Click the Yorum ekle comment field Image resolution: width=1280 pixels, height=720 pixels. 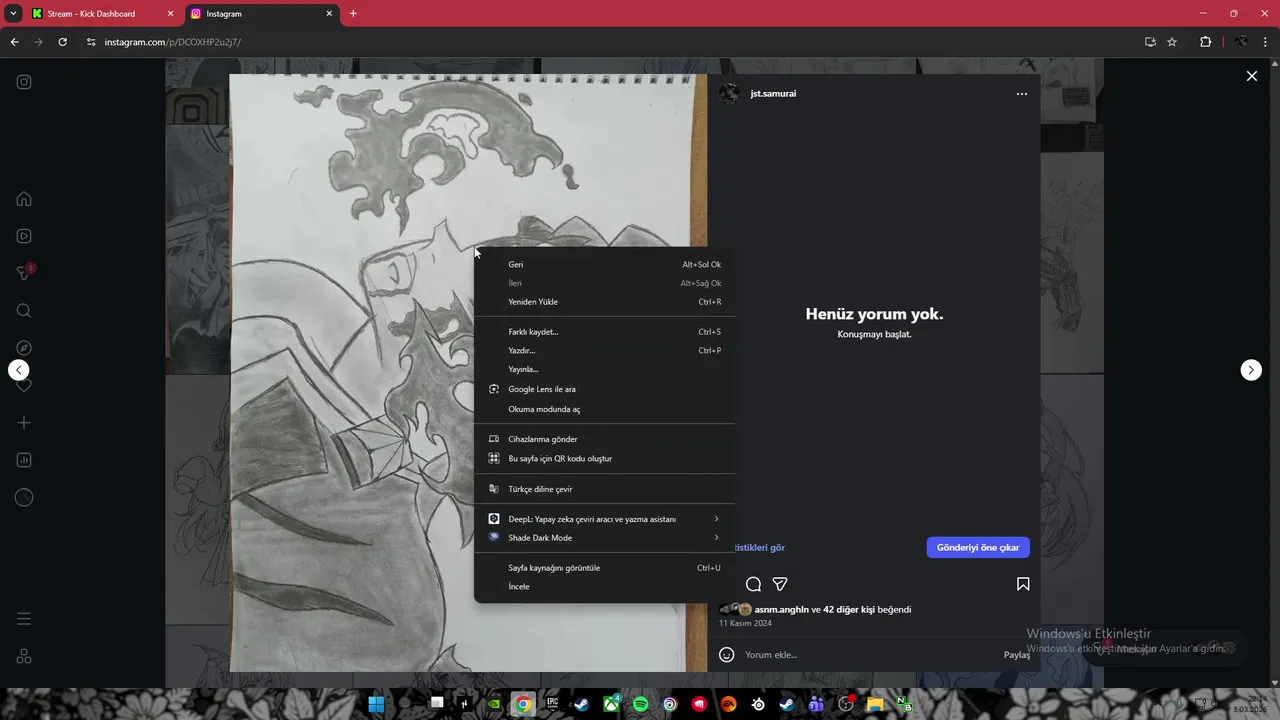coord(868,655)
